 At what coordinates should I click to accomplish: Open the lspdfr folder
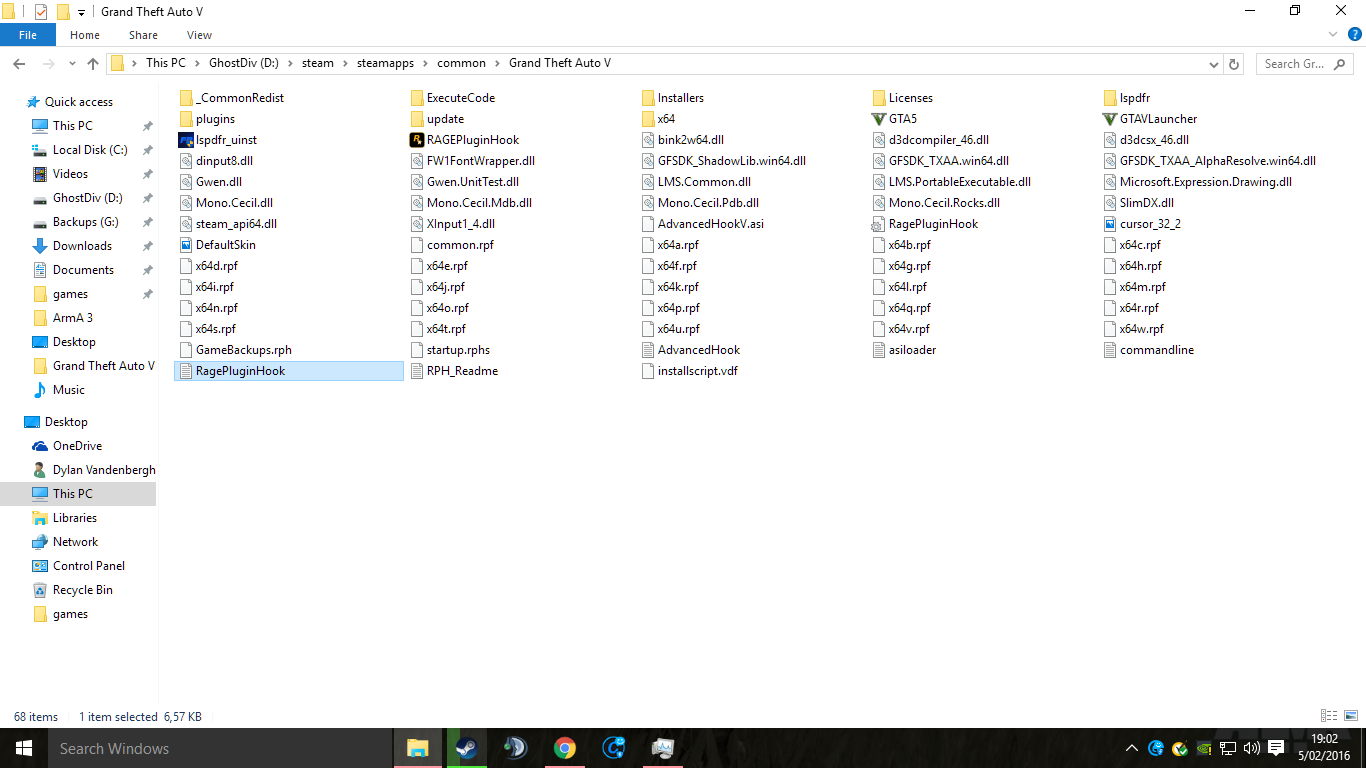[x=1127, y=98]
